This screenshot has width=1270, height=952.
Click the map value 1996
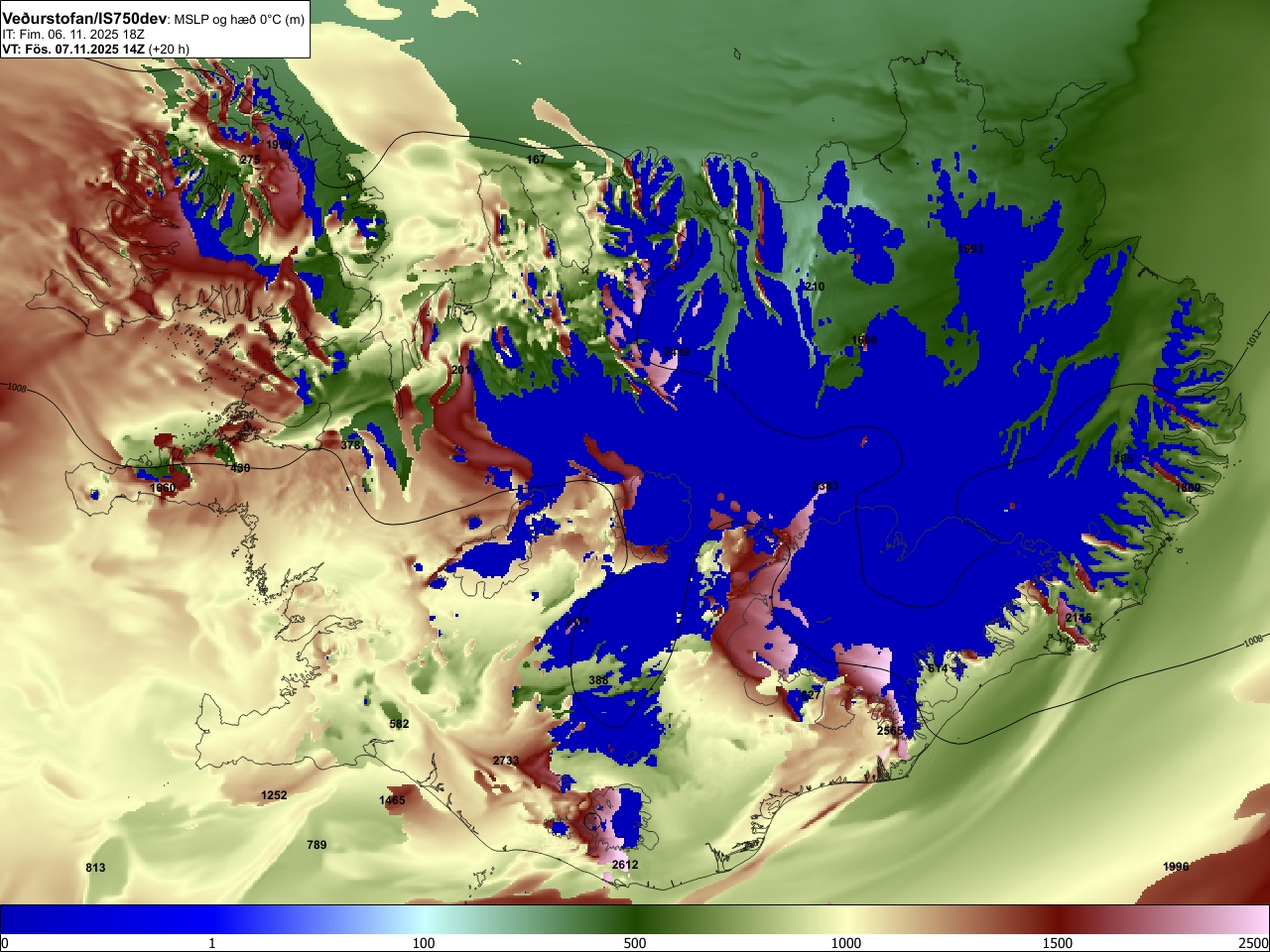tap(1176, 867)
